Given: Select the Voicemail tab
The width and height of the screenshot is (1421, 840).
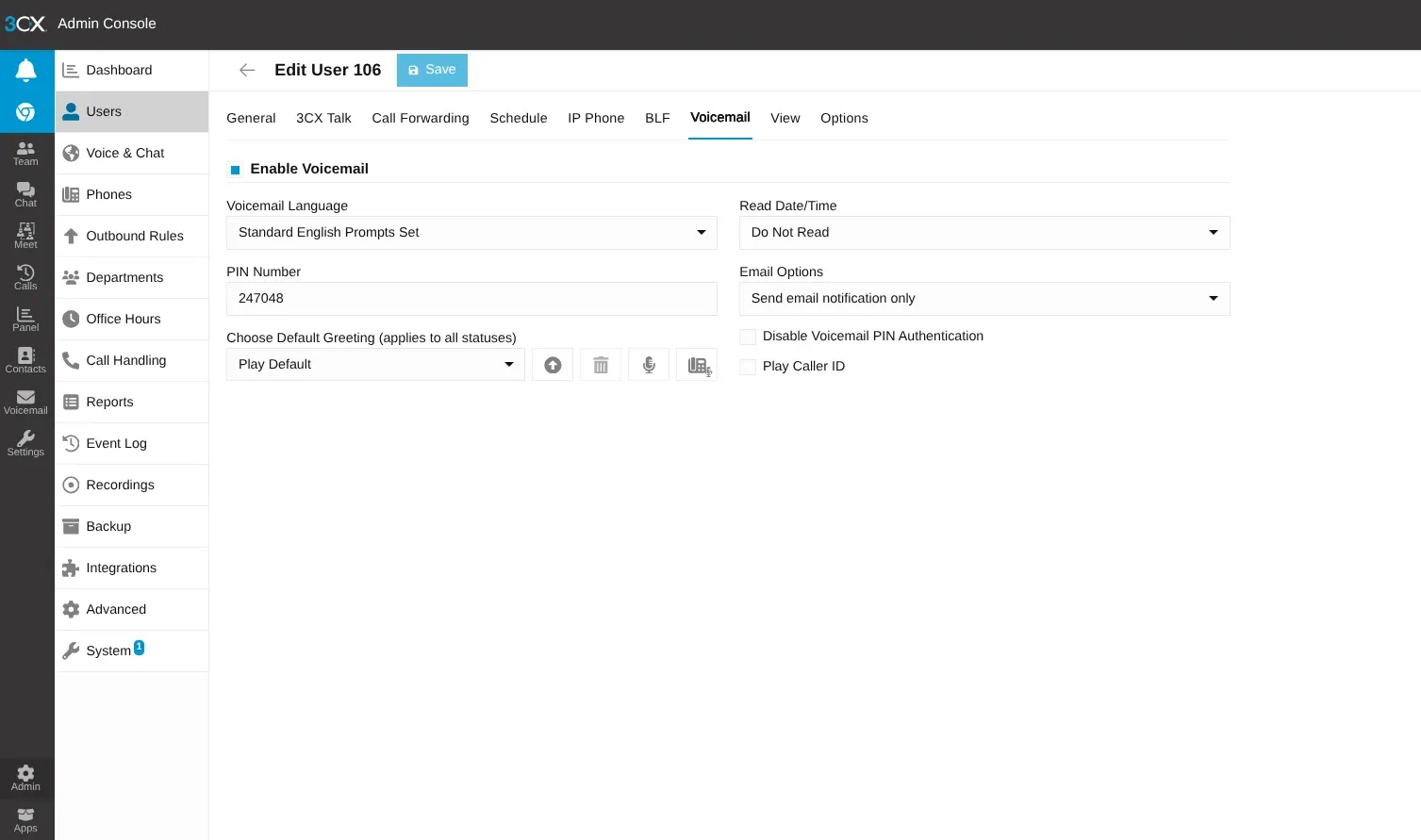Looking at the screenshot, I should pyautogui.click(x=720, y=118).
